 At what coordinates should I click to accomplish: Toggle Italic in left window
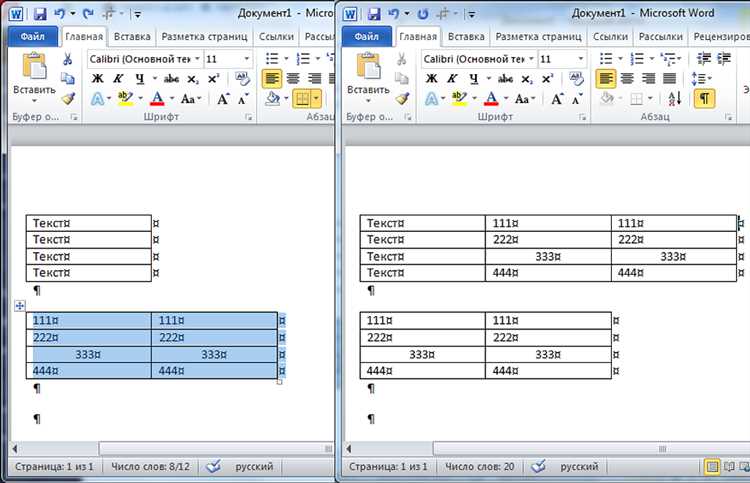pyautogui.click(x=118, y=78)
